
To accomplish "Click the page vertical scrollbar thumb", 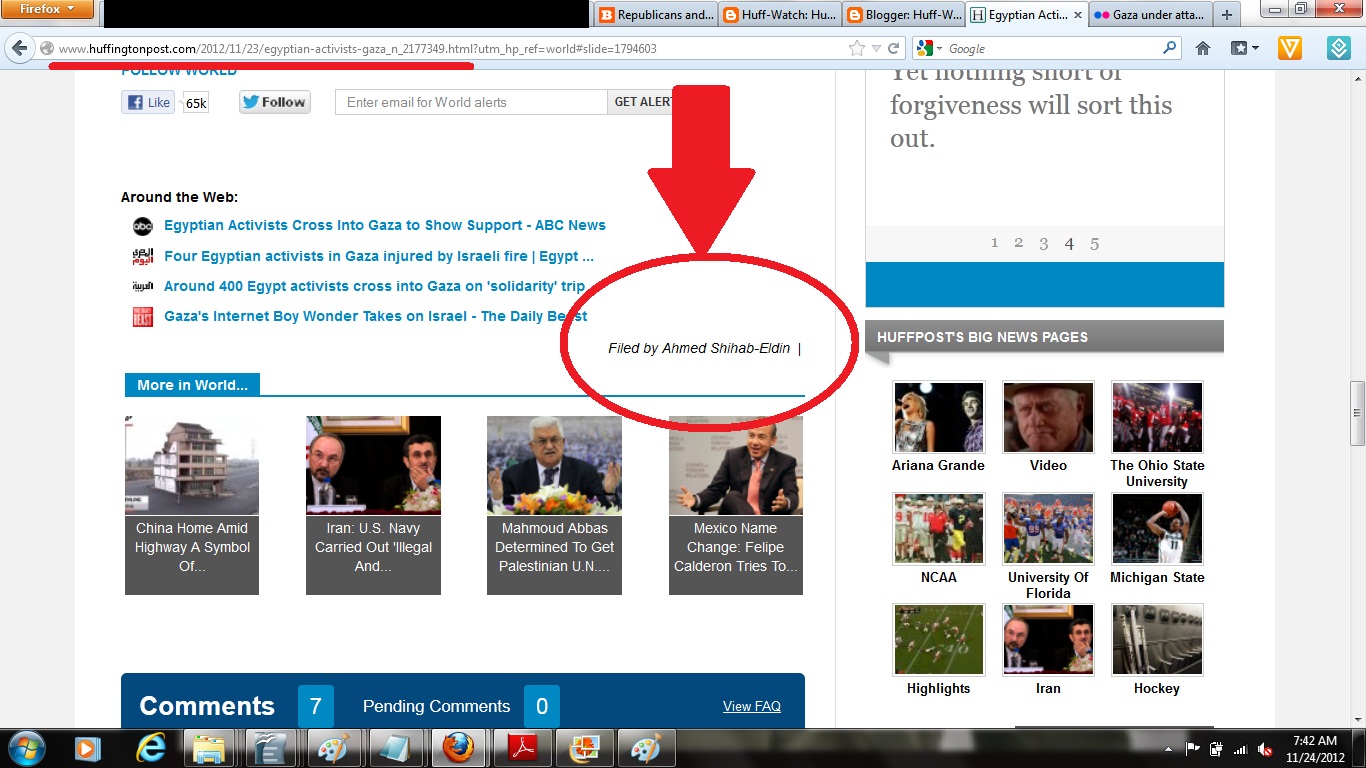I will click(x=1357, y=413).
